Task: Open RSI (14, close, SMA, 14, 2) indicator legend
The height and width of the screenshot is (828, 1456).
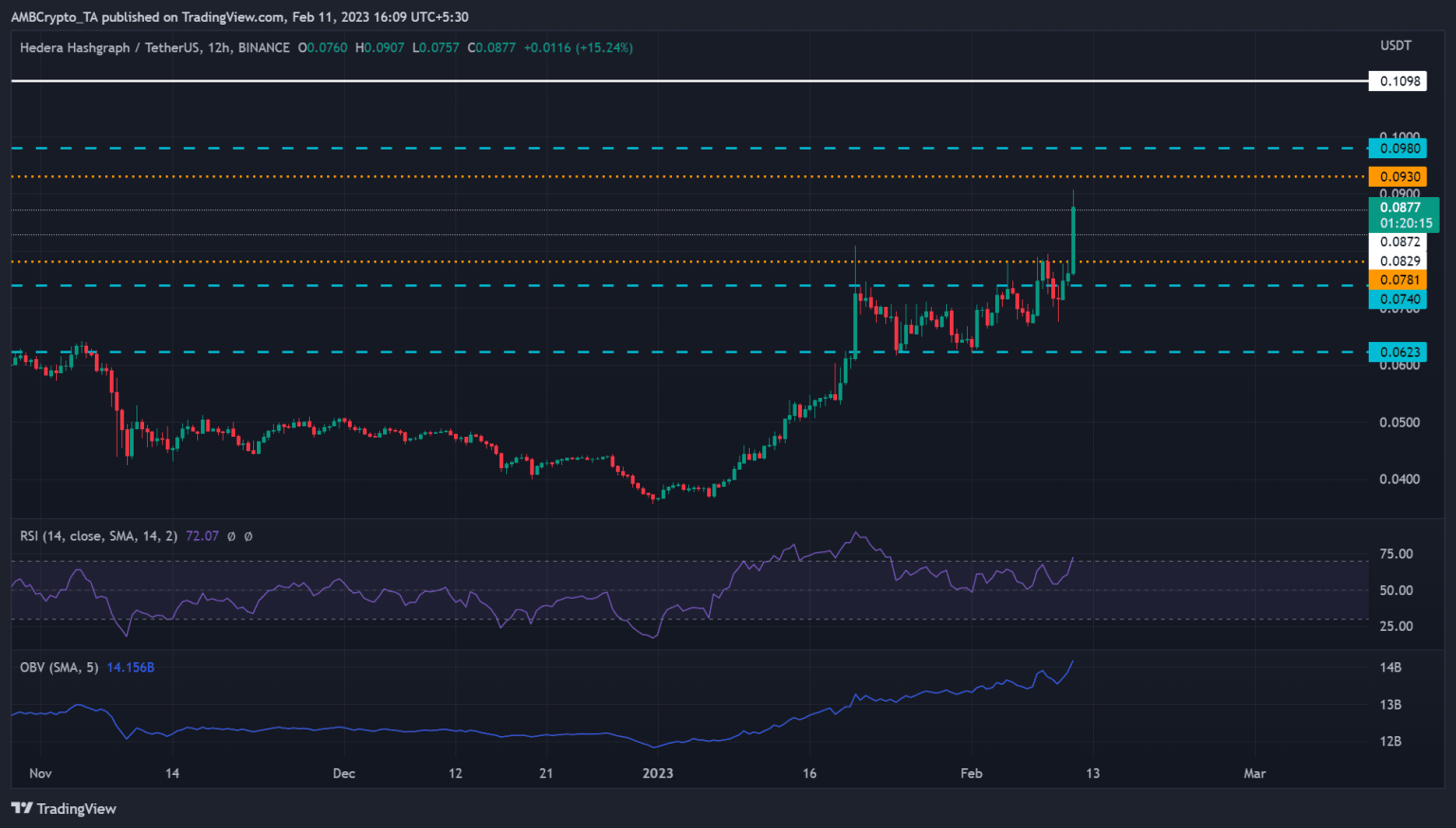Action: click(99, 536)
